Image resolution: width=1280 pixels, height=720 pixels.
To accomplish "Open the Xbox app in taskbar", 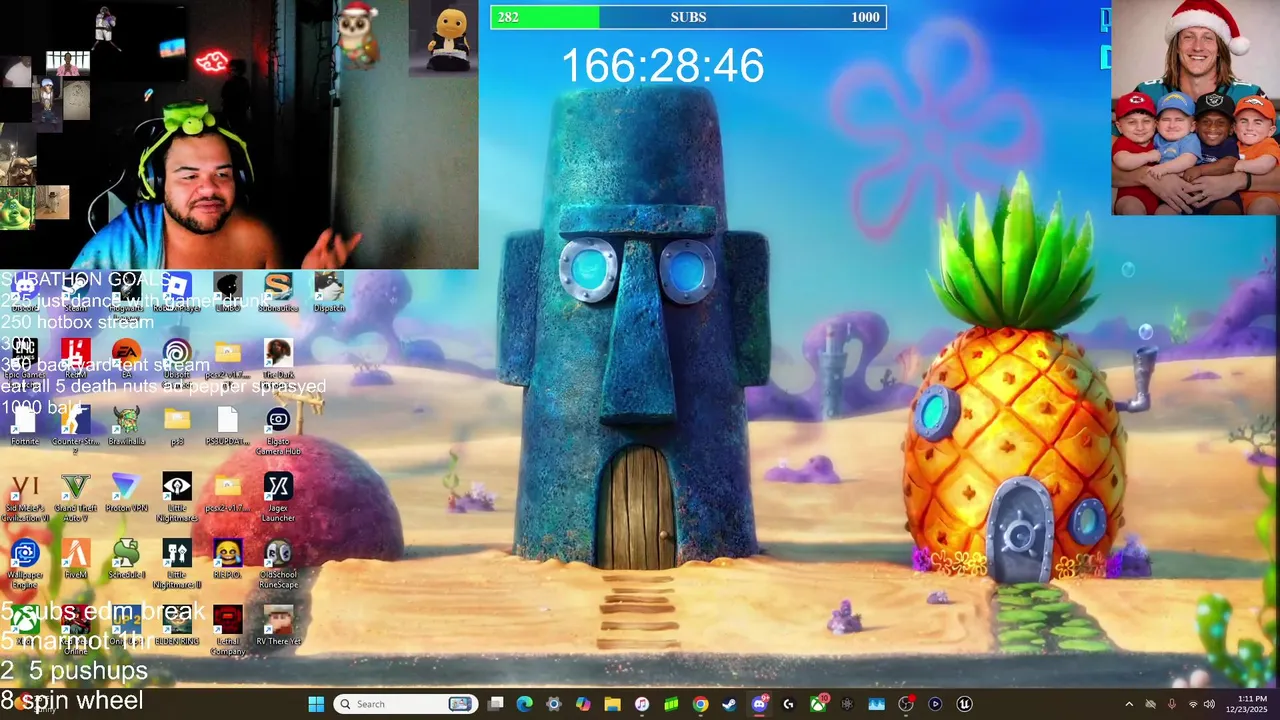I will (x=816, y=704).
